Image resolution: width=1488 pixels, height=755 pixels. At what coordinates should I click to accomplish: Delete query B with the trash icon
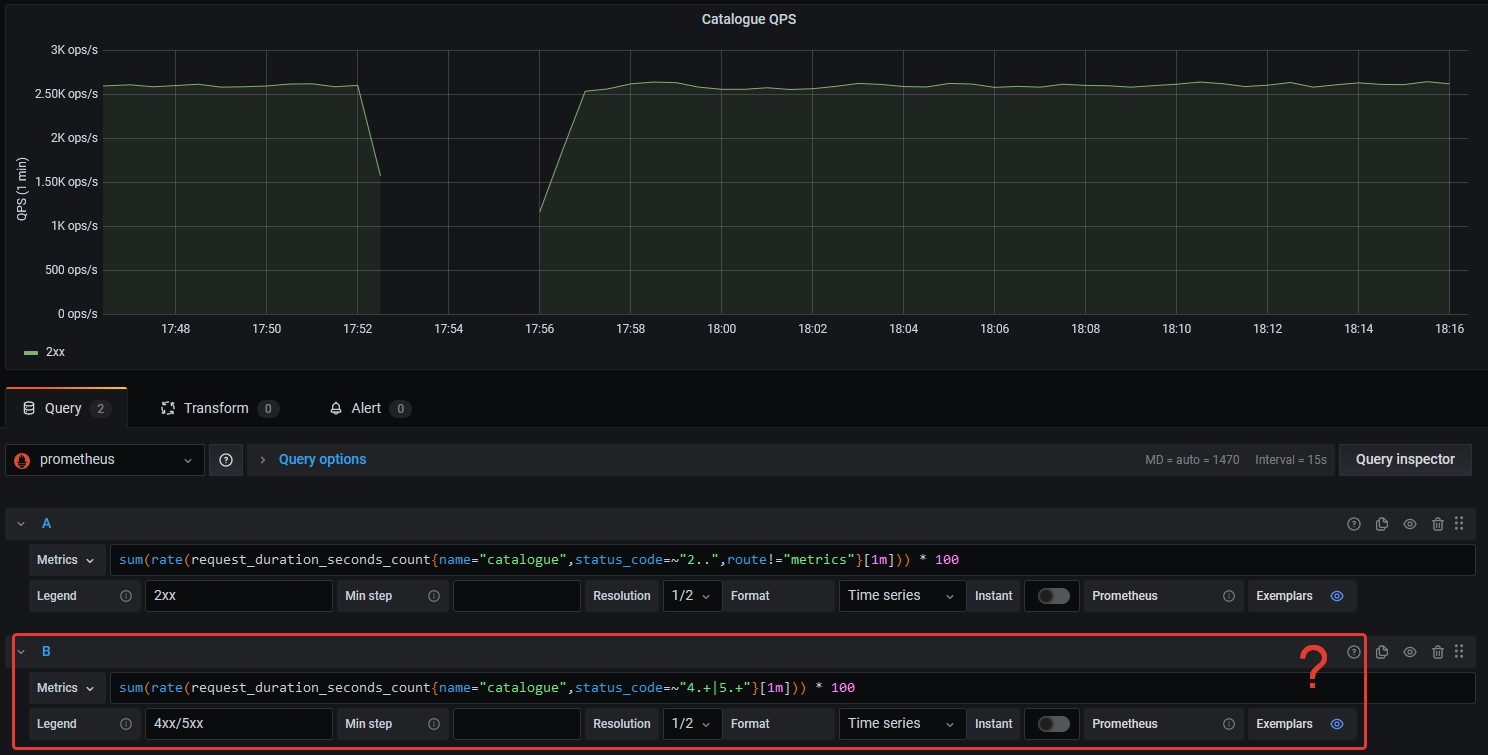[1438, 651]
